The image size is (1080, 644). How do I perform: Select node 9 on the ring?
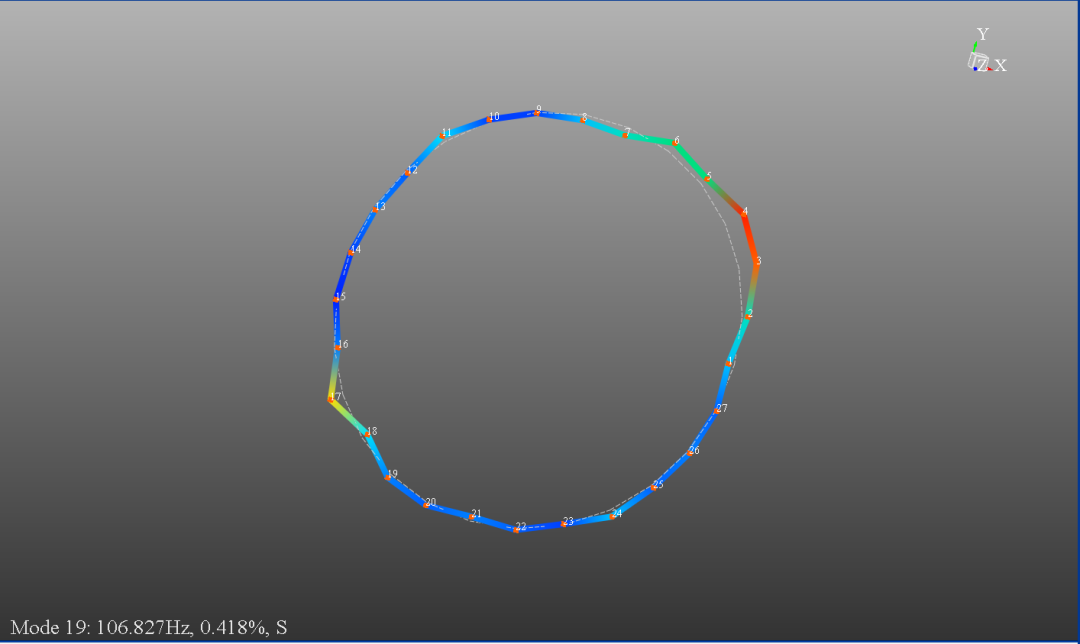click(537, 112)
